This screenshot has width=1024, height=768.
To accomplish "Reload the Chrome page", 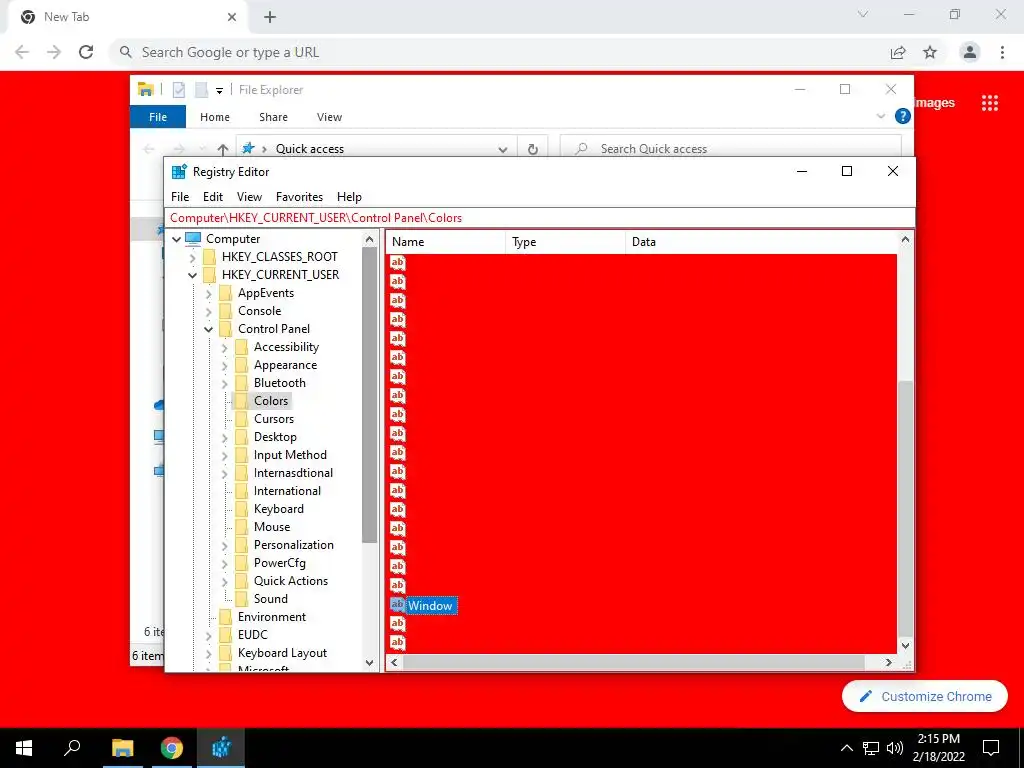I will [x=86, y=52].
